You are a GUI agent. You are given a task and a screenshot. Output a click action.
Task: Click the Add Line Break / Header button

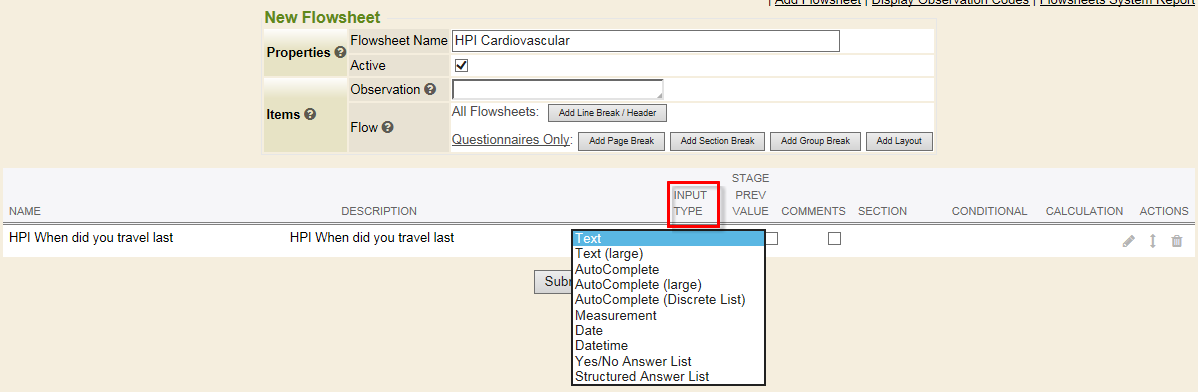click(x=607, y=113)
